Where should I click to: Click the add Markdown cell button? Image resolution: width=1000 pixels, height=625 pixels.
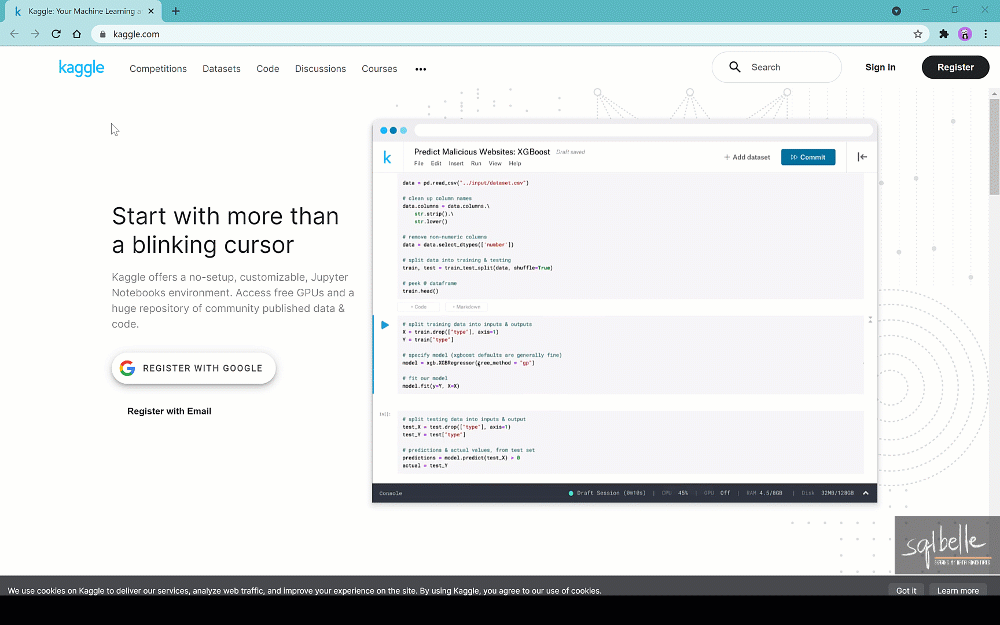466,307
